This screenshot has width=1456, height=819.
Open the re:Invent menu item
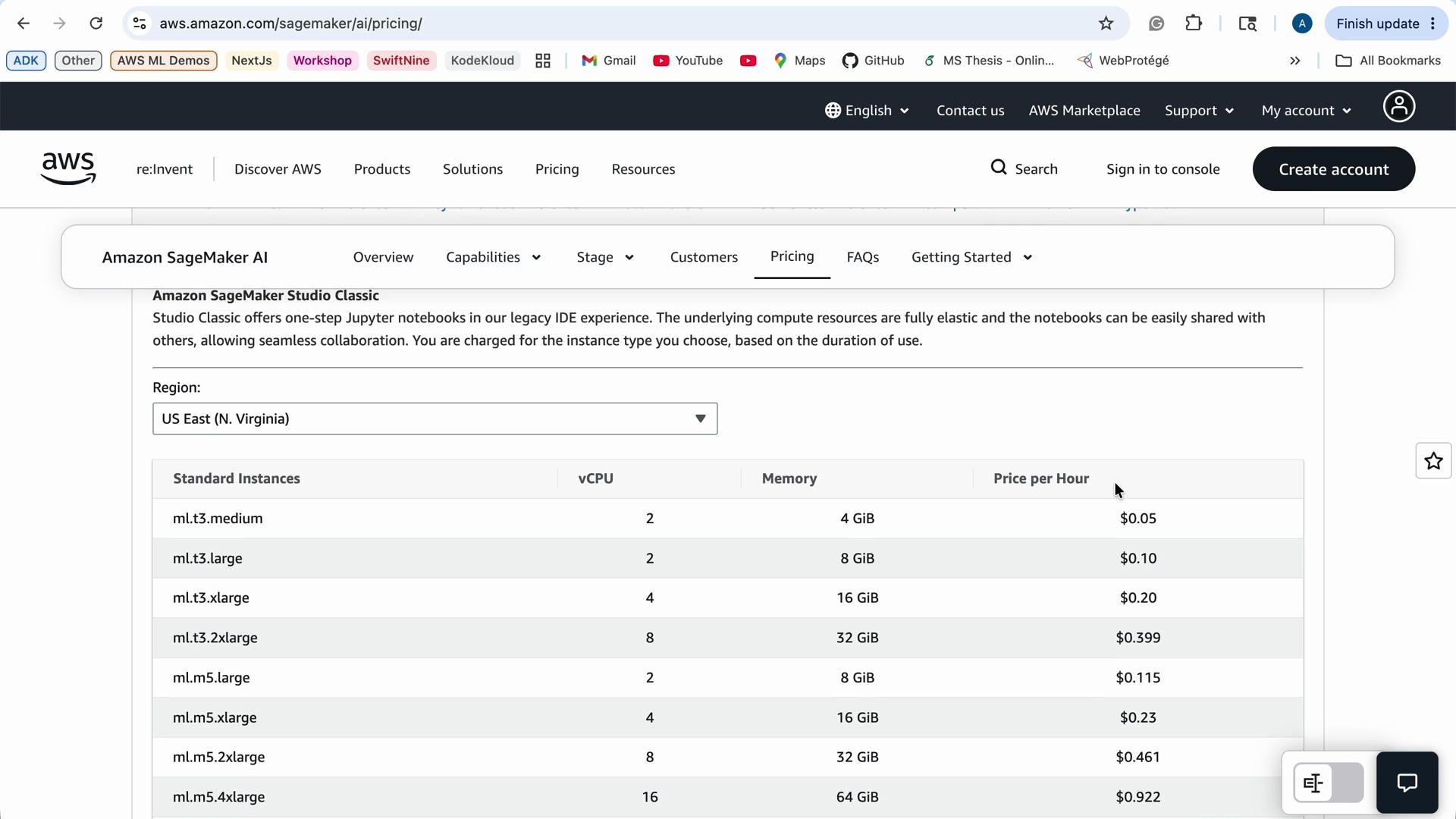165,169
